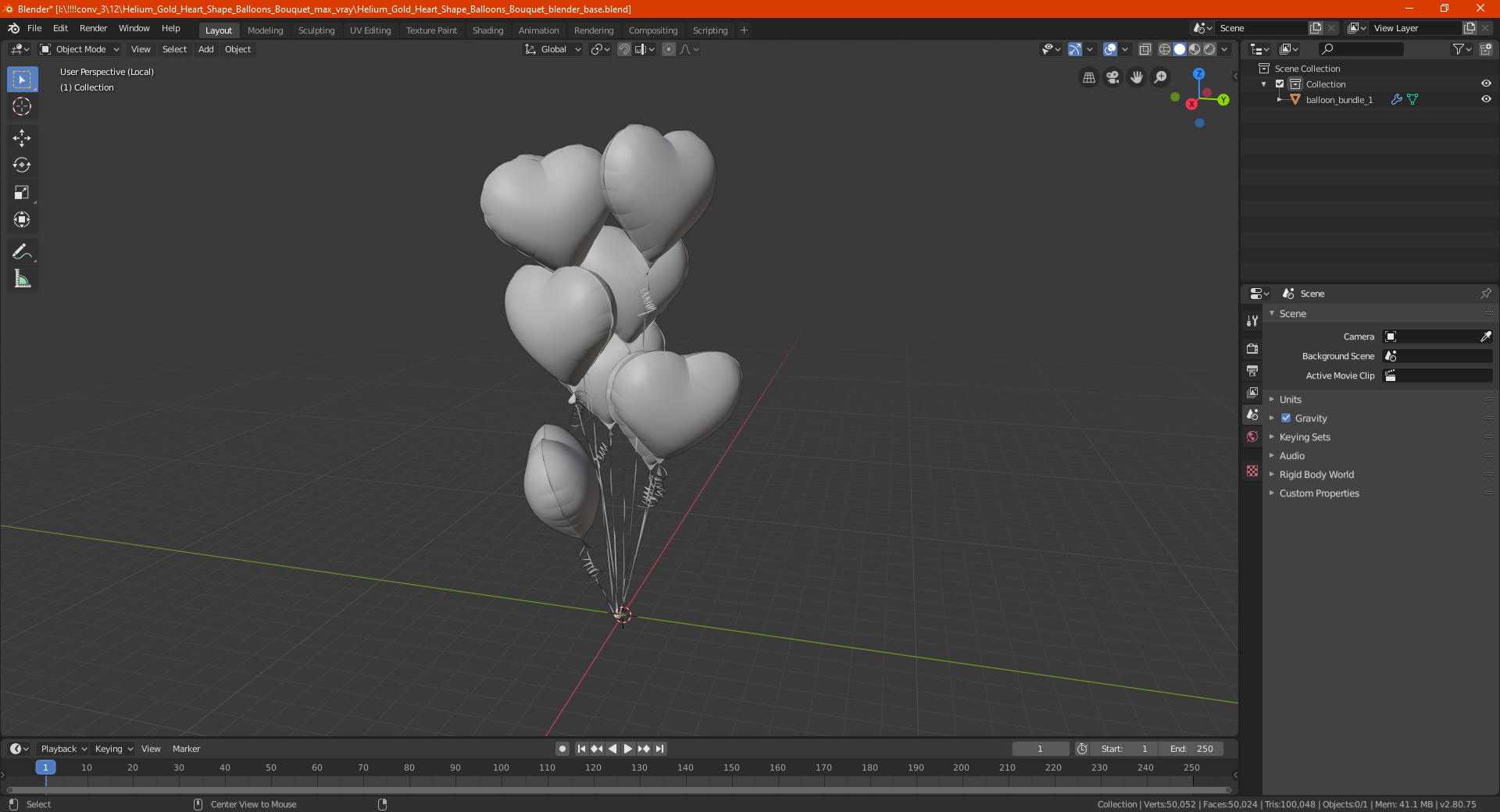Expand the Audio panel
The image size is (1500, 812).
[1291, 455]
